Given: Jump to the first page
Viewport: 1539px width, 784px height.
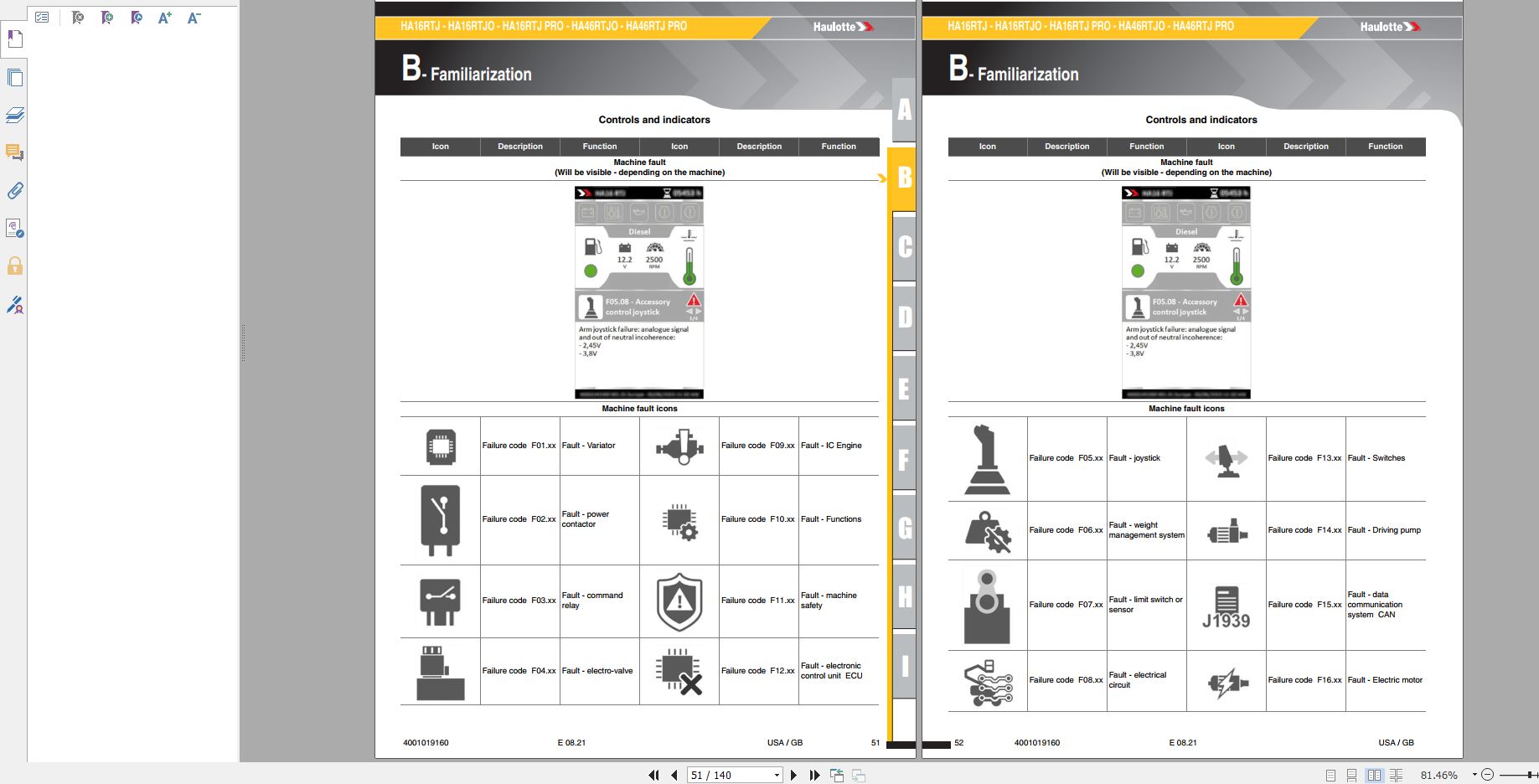Looking at the screenshot, I should tap(653, 776).
